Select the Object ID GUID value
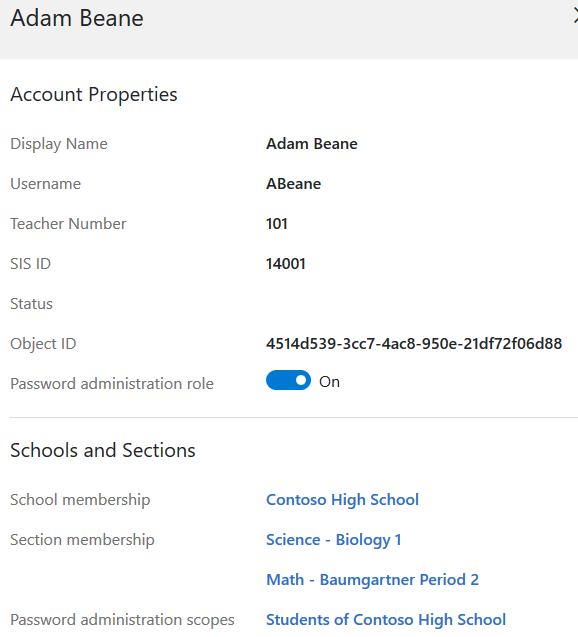Image resolution: width=578 pixels, height=637 pixels. (x=414, y=344)
